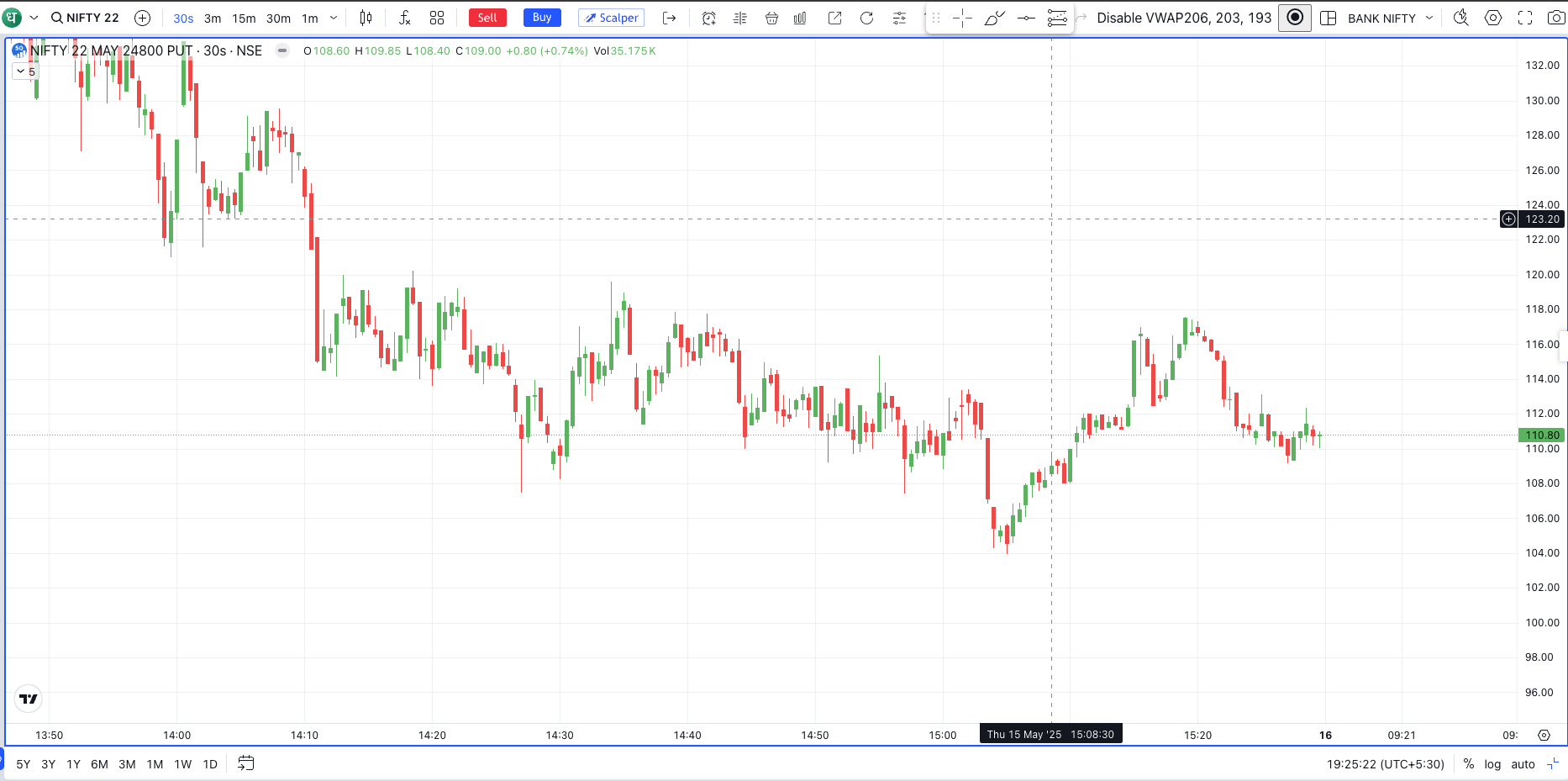The image size is (1568, 781).
Task: Click the bottom-right panel toggle icon
Action: coord(1553,764)
